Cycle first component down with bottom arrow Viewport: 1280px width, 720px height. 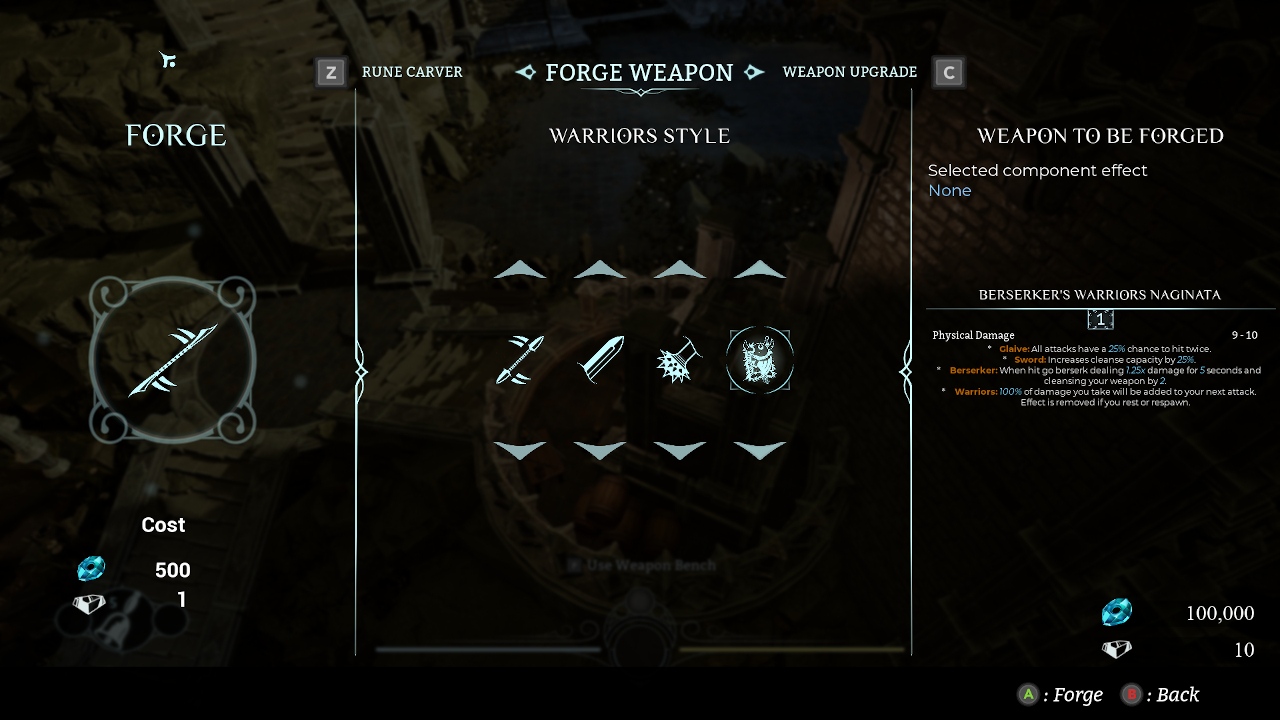tap(520, 451)
